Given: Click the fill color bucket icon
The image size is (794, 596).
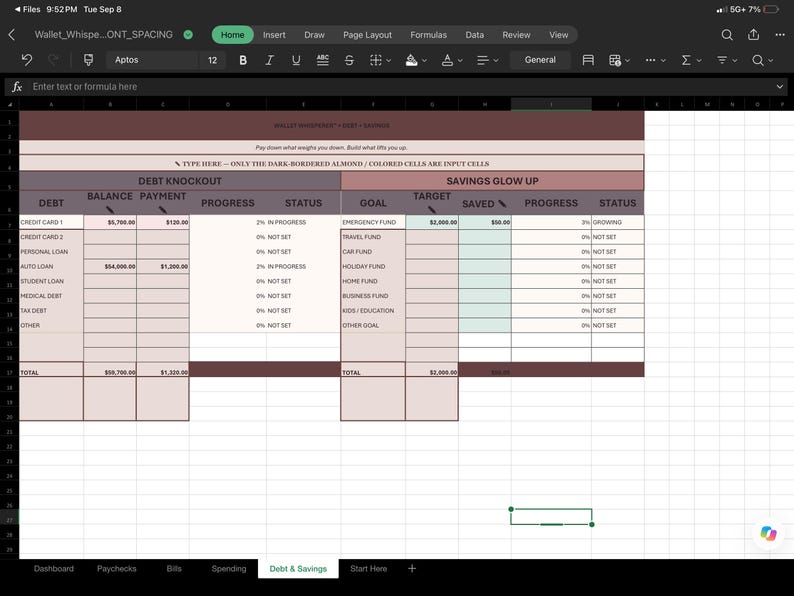Looking at the screenshot, I should click(x=412, y=60).
